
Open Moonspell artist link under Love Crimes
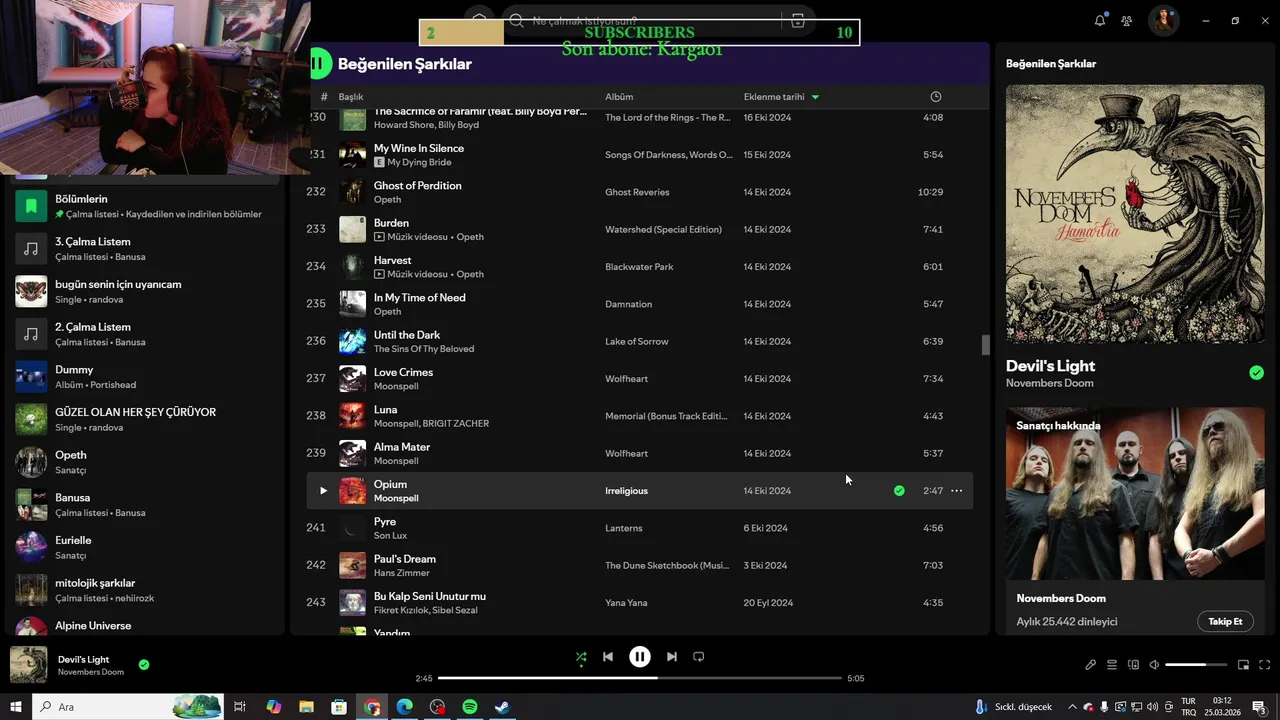coord(396,386)
